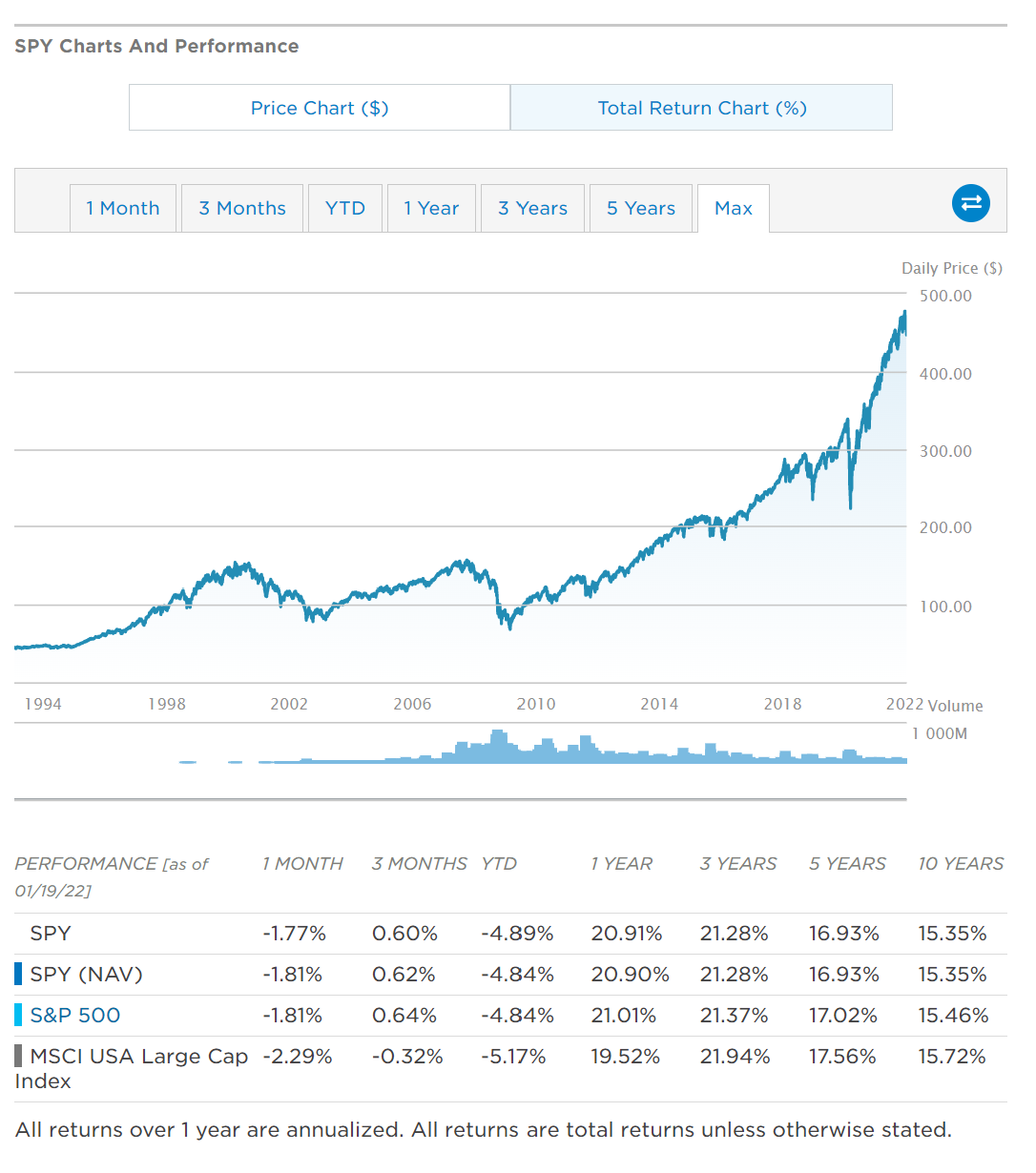Click the MSCI USA Large Cap Index label

click(x=132, y=1069)
